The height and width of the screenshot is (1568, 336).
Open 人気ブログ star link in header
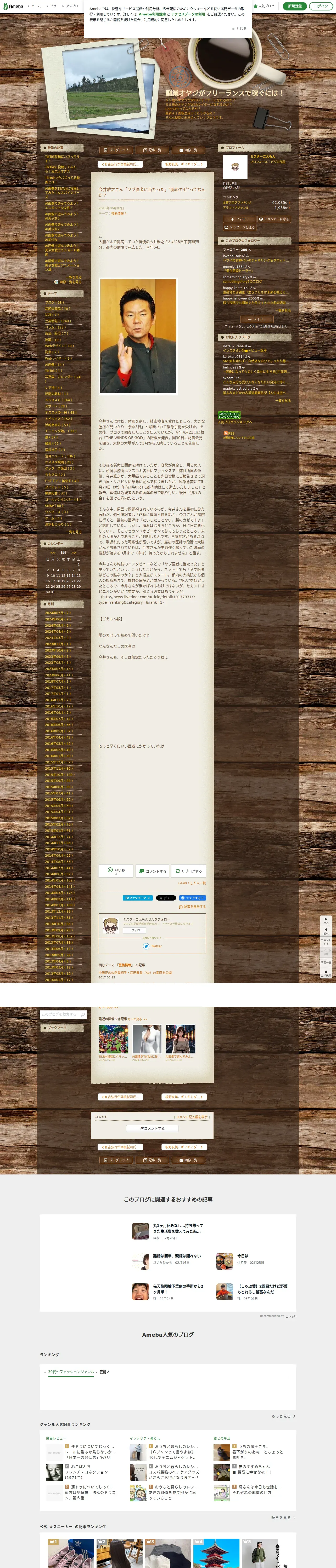pos(264,6)
